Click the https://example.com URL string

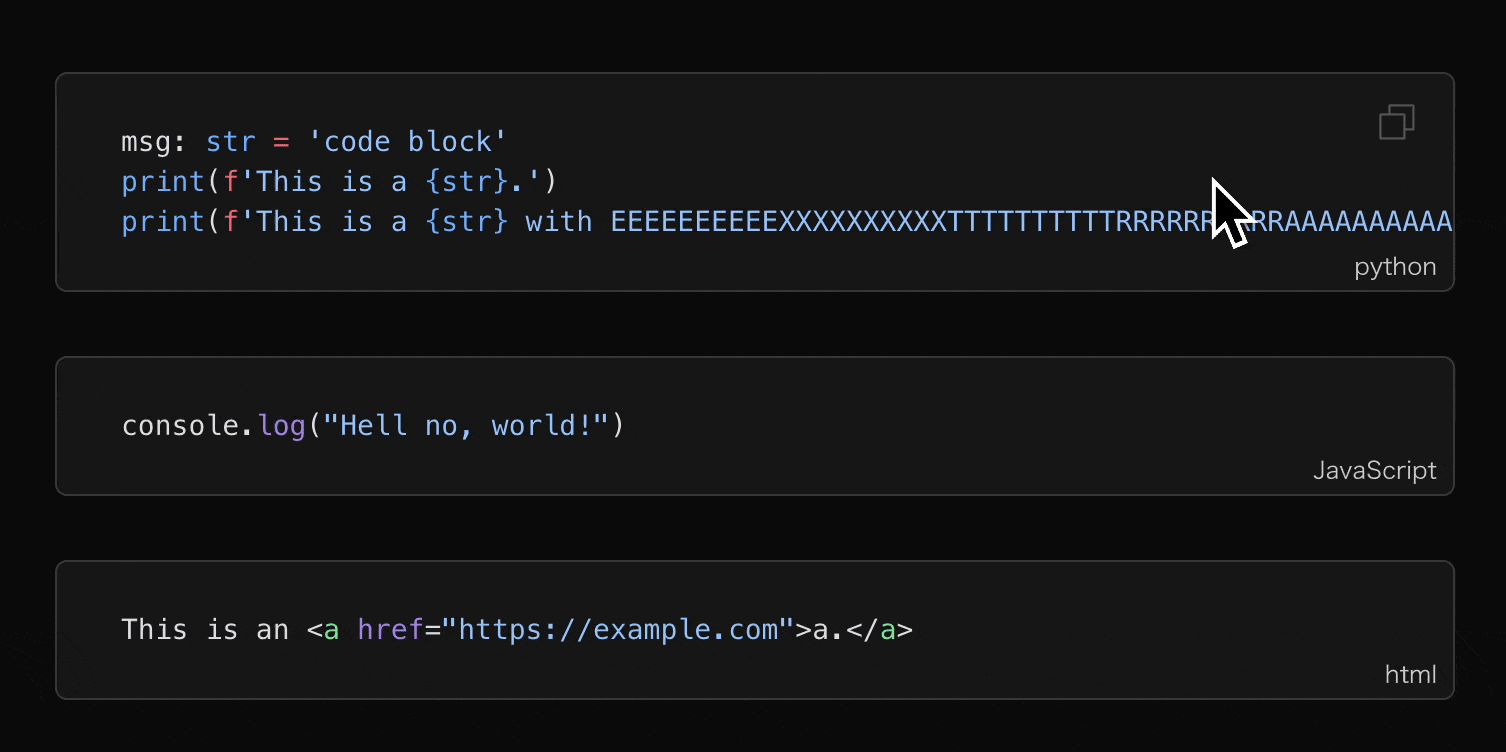(x=617, y=630)
